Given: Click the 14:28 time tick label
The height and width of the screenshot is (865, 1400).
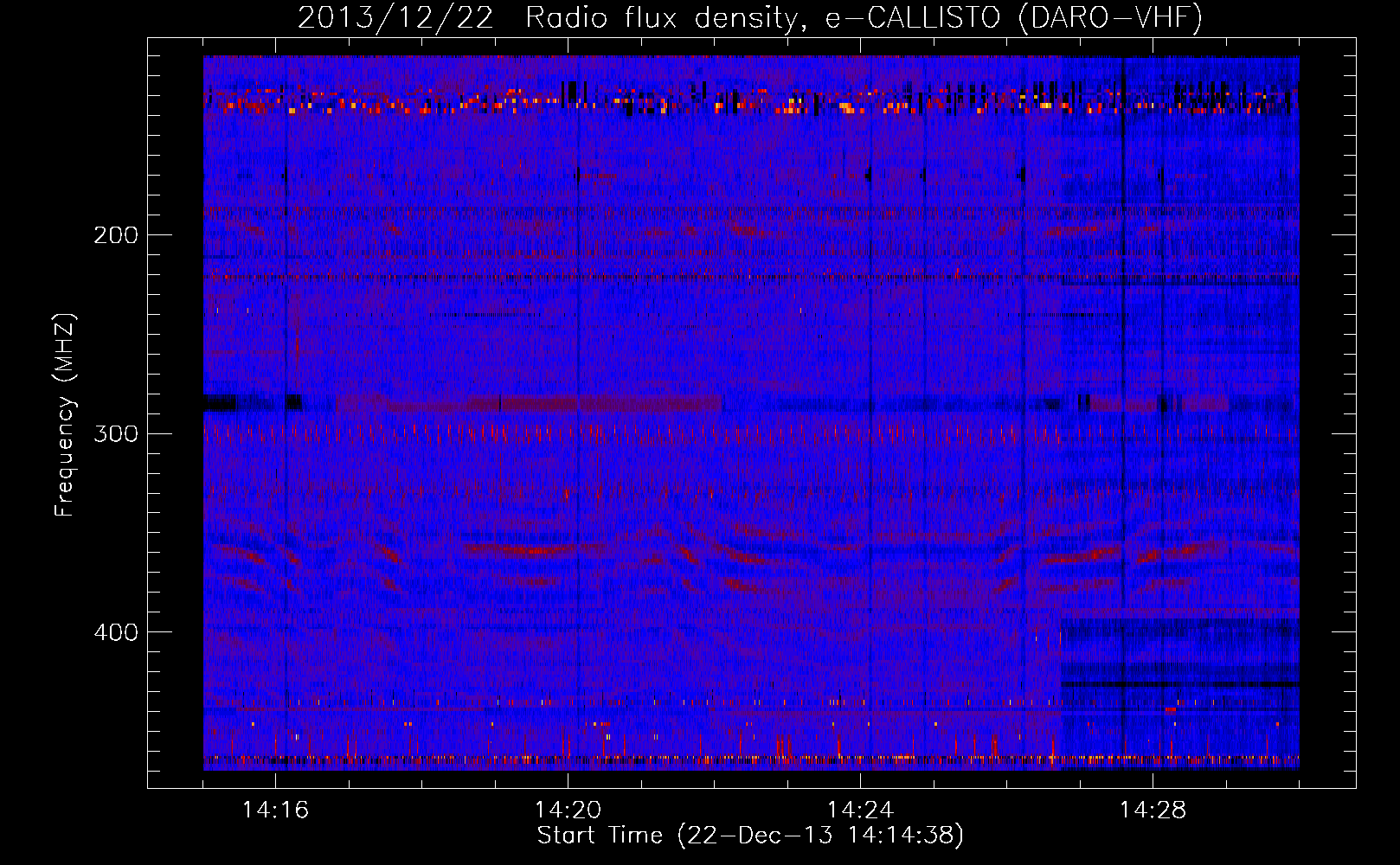Looking at the screenshot, I should pyautogui.click(x=1153, y=811).
